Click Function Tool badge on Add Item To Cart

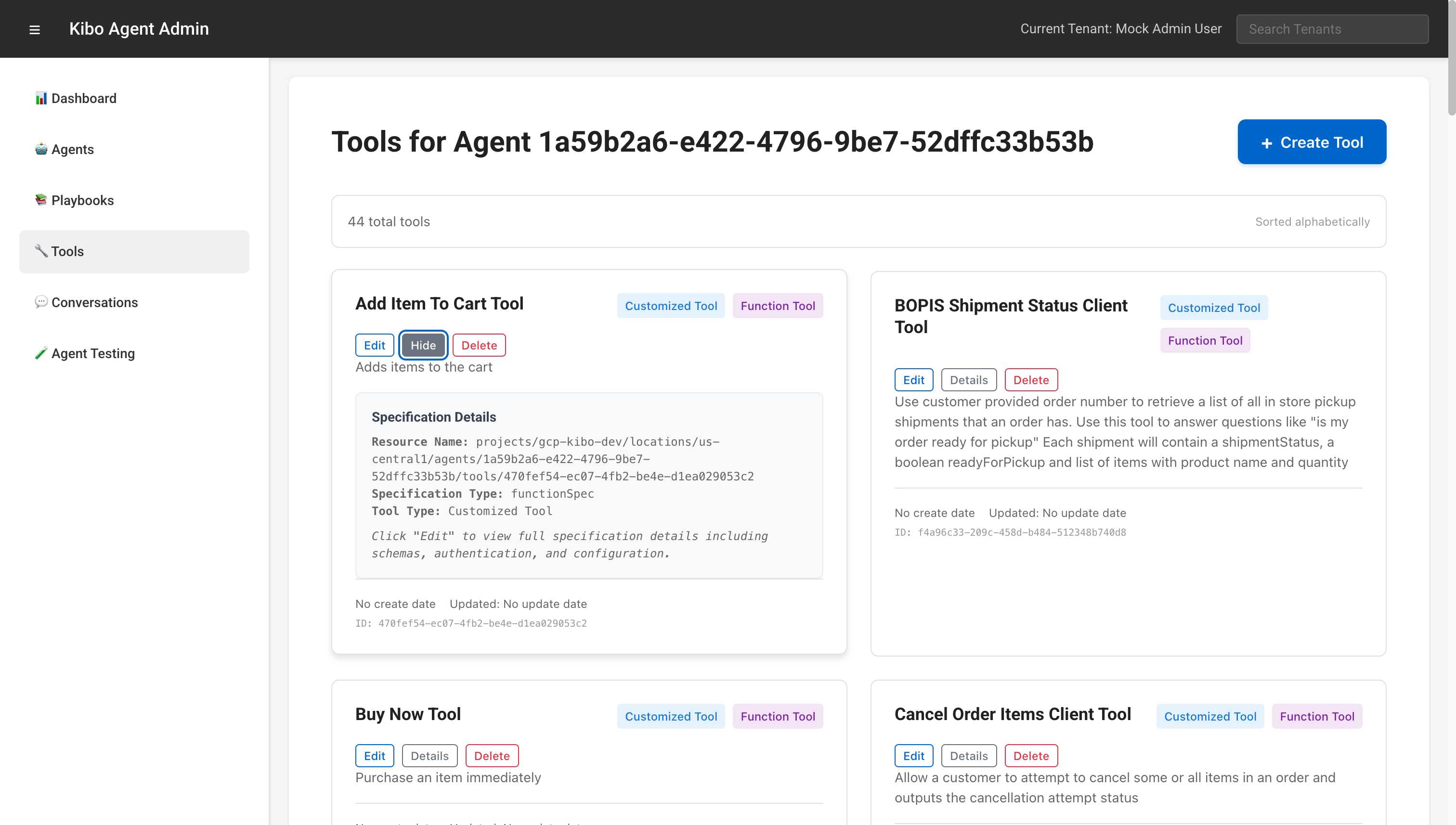[778, 306]
